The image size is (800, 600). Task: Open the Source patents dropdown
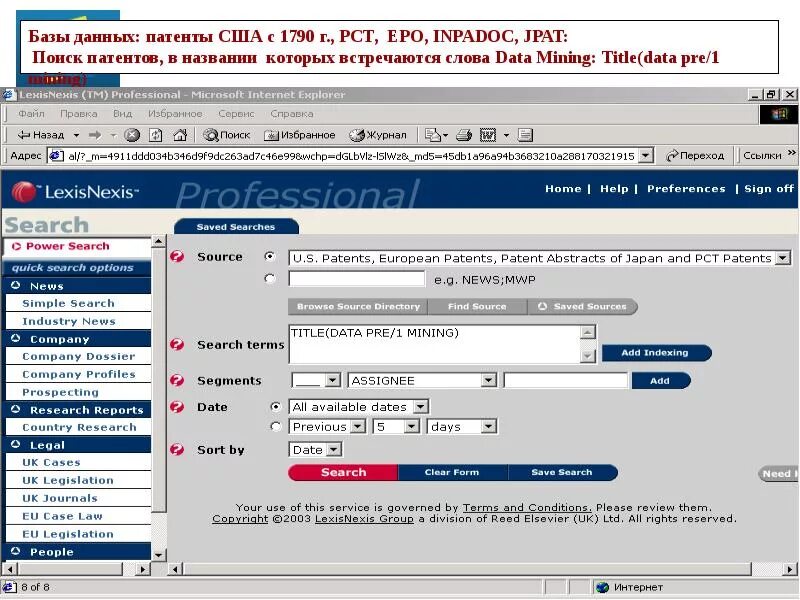[783, 258]
